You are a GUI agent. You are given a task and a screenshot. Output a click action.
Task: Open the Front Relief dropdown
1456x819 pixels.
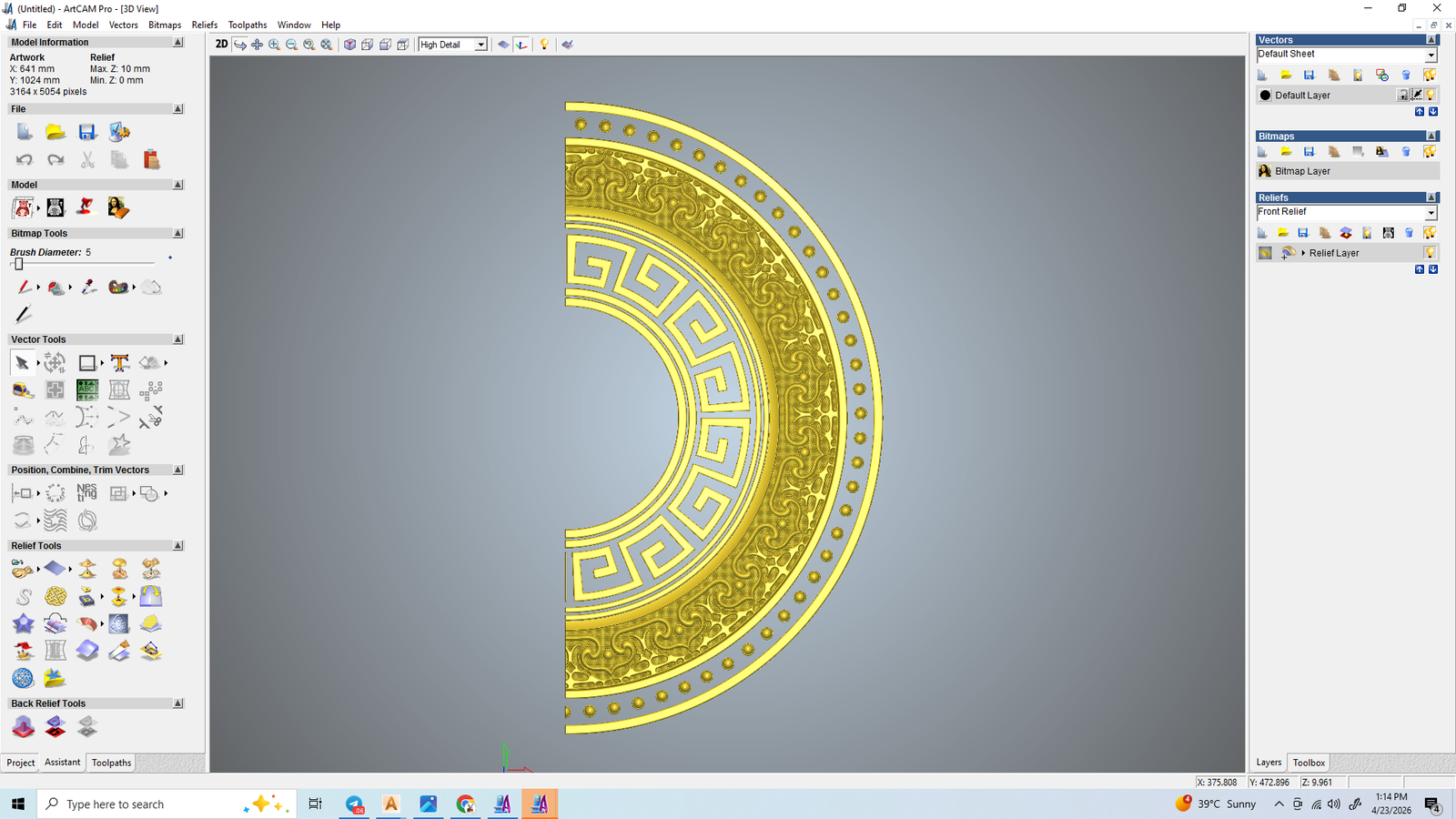point(1430,213)
